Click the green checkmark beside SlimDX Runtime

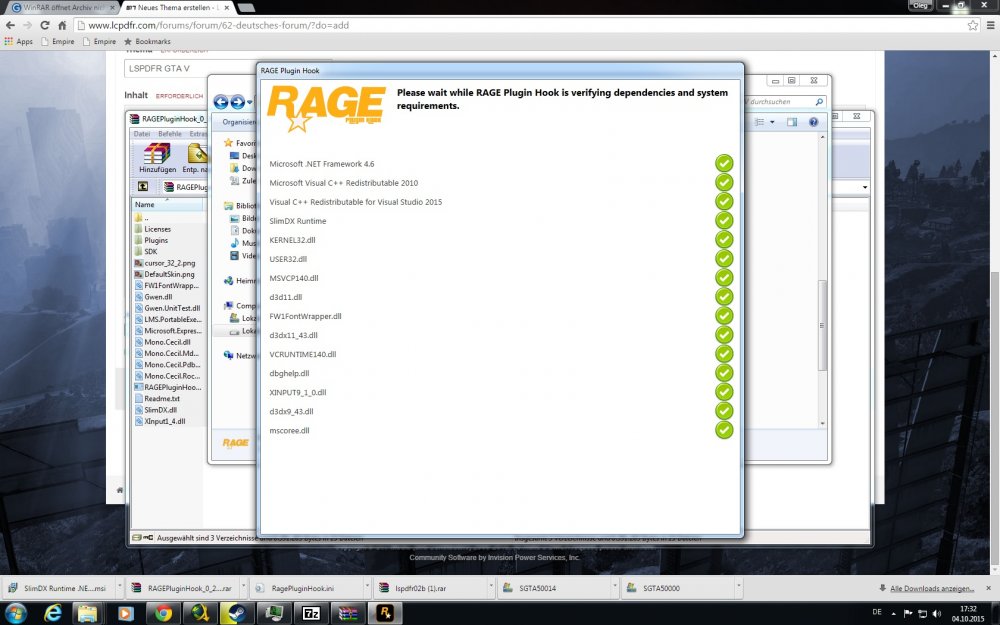(x=724, y=221)
